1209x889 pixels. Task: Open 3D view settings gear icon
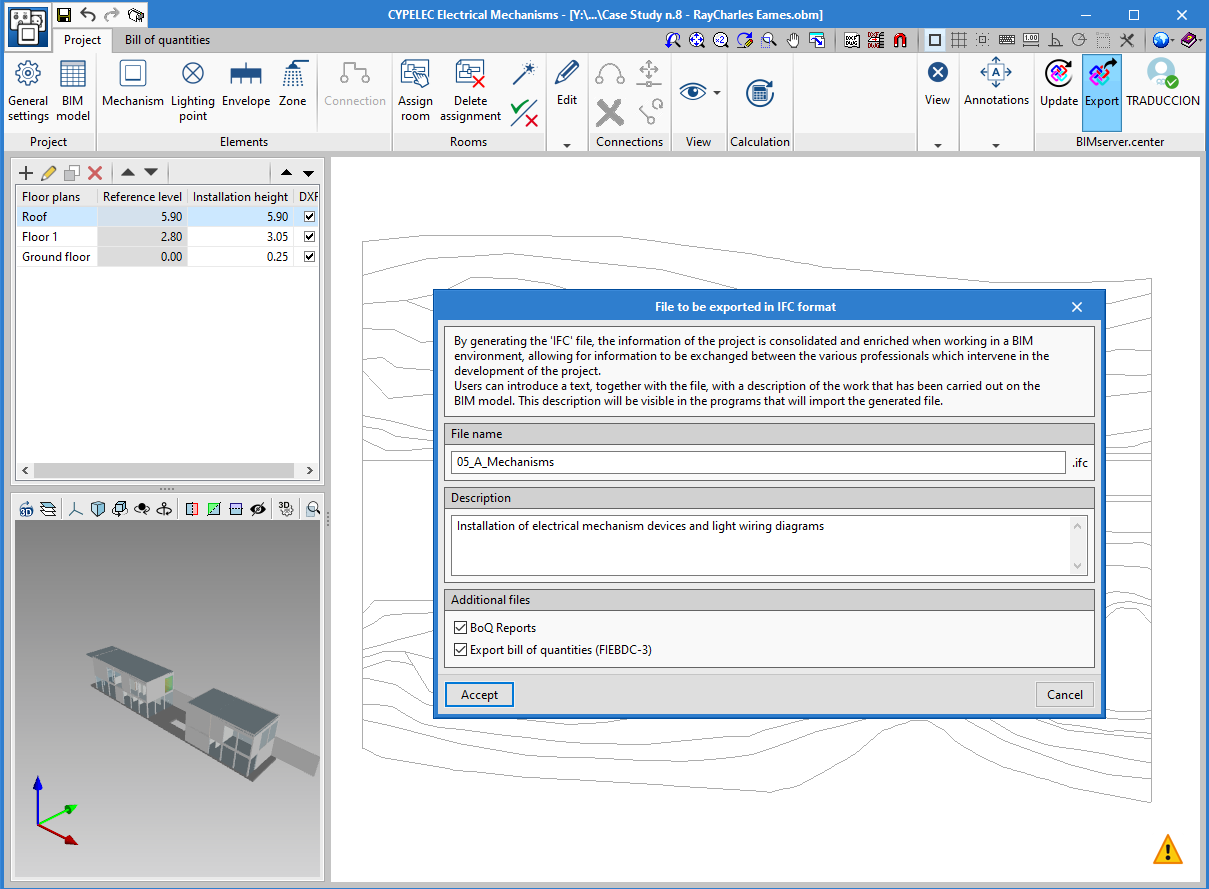point(286,509)
